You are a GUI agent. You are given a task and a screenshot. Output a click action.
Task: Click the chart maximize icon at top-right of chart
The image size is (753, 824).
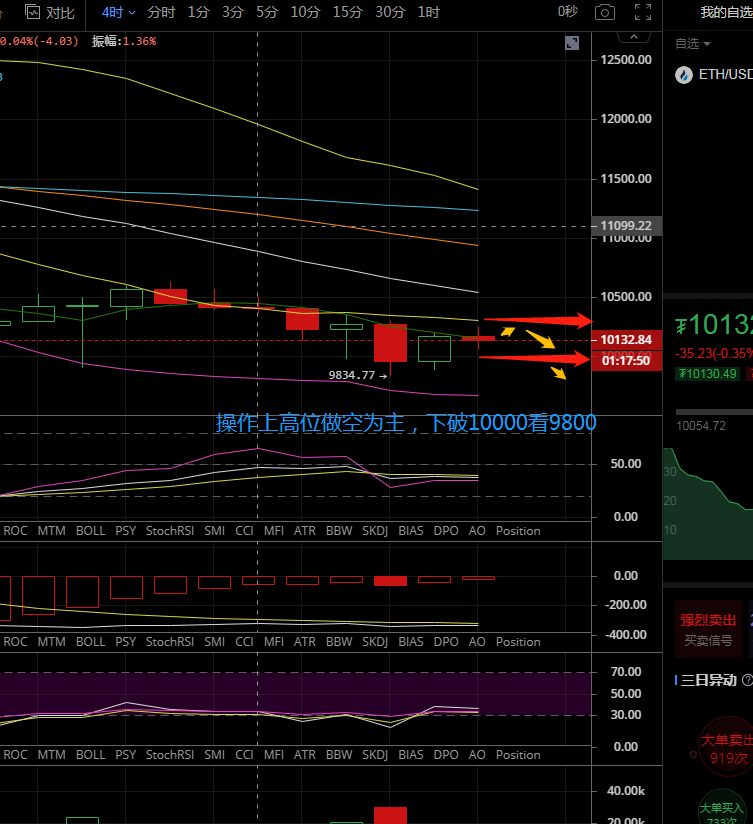(571, 43)
